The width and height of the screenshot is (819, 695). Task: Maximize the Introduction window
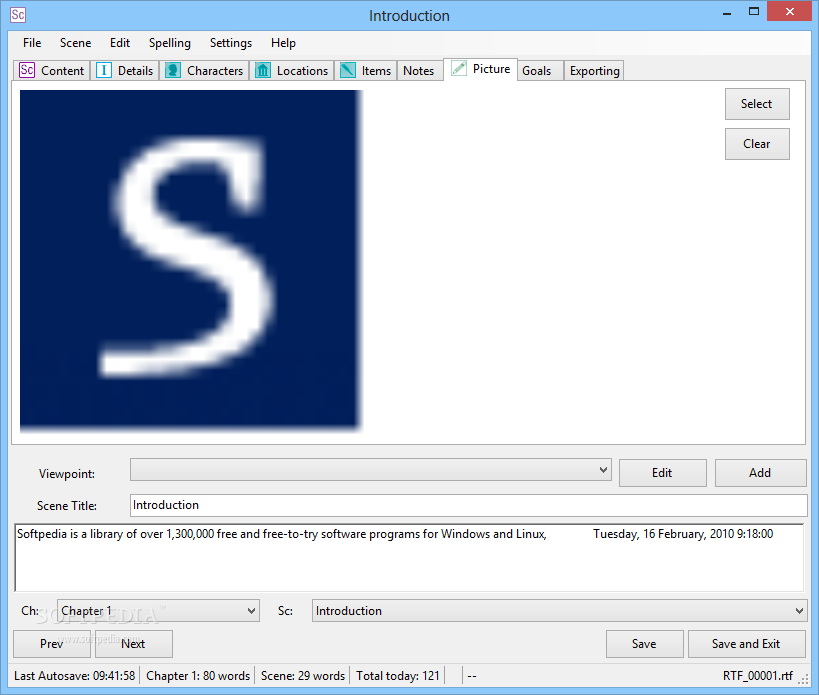point(754,11)
